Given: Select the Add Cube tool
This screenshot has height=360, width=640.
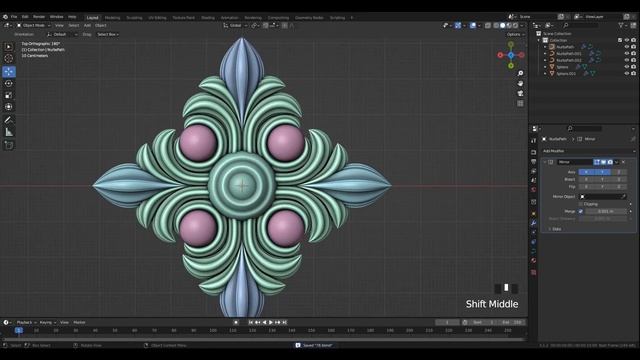Looking at the screenshot, I should pyautogui.click(x=9, y=145).
